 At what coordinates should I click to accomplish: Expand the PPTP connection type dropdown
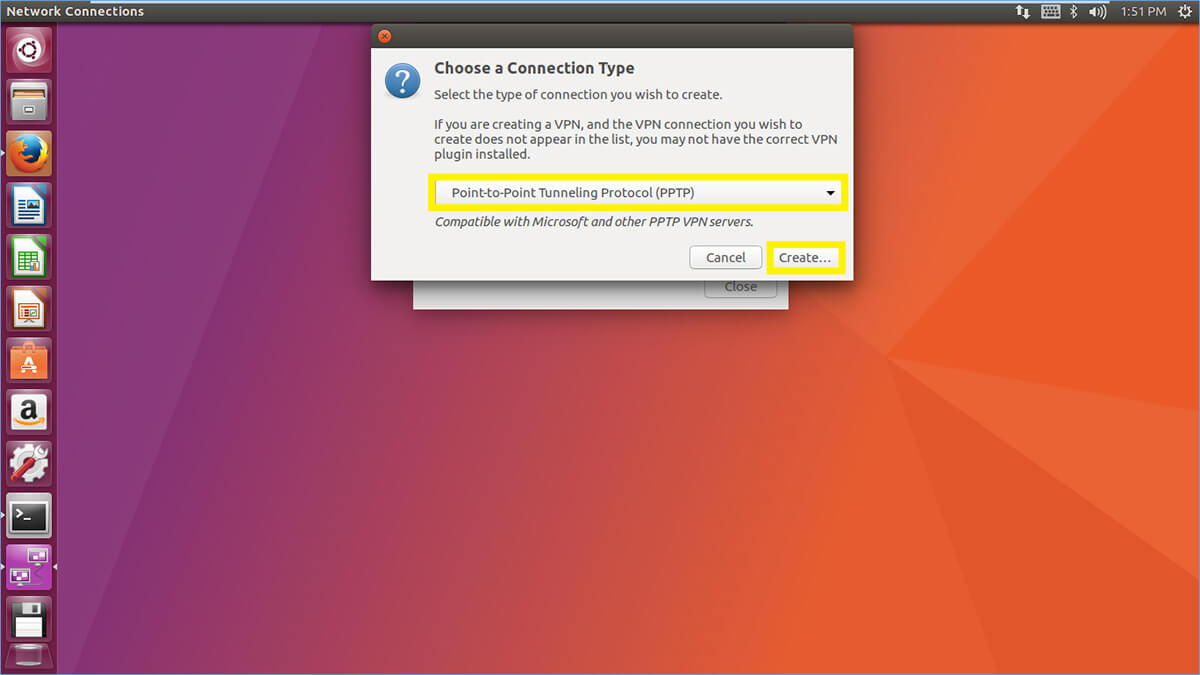(x=638, y=193)
